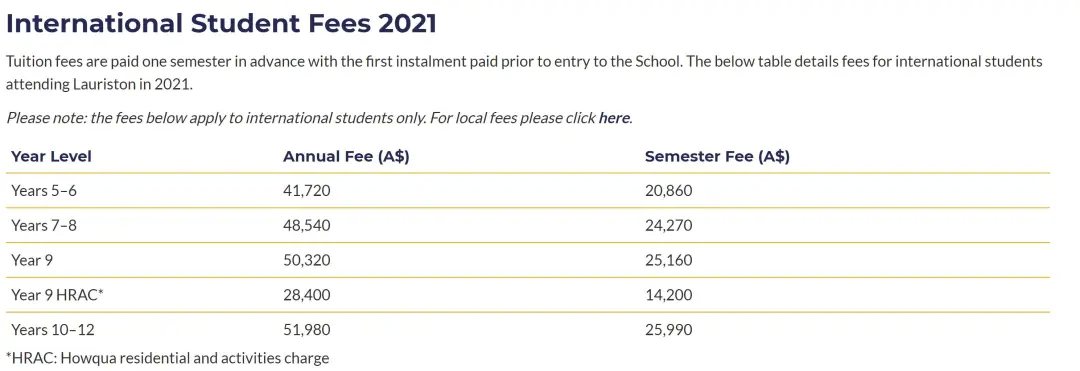Select the Year Level column header
This screenshot has height=371, width=1080.
point(51,156)
